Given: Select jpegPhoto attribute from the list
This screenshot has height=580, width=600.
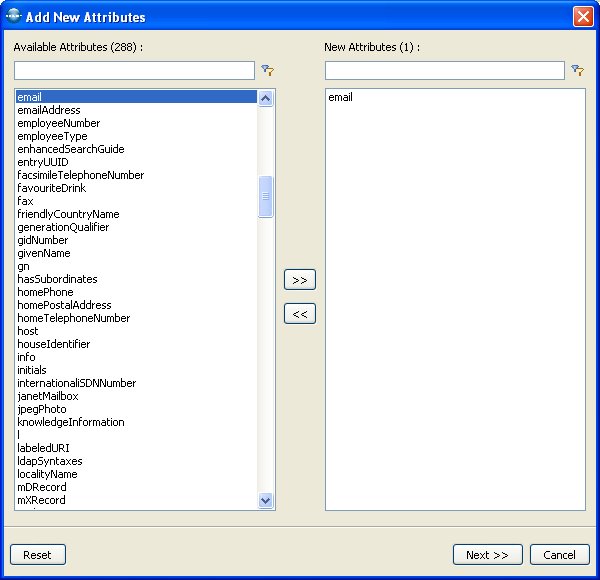Looking at the screenshot, I should coord(42,409).
